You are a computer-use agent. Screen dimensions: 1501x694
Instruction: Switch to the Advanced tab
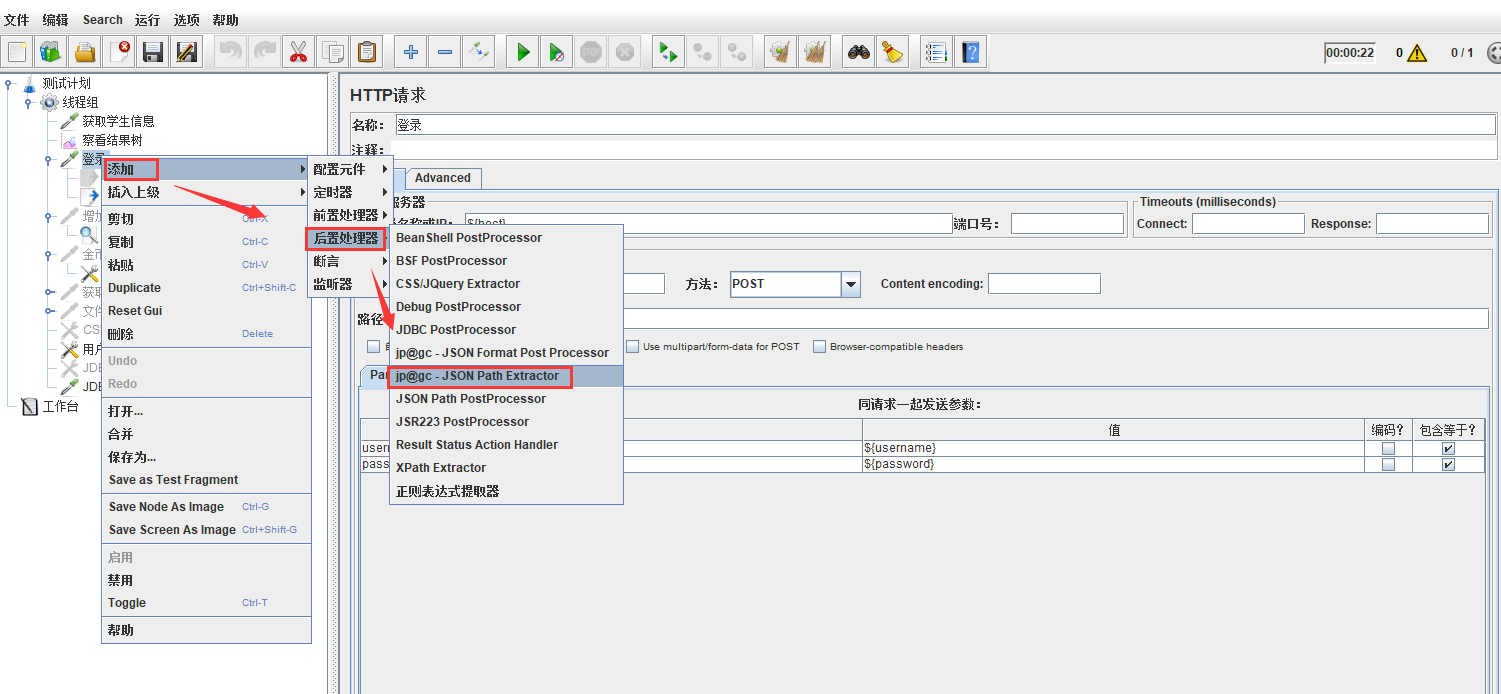pyautogui.click(x=443, y=178)
